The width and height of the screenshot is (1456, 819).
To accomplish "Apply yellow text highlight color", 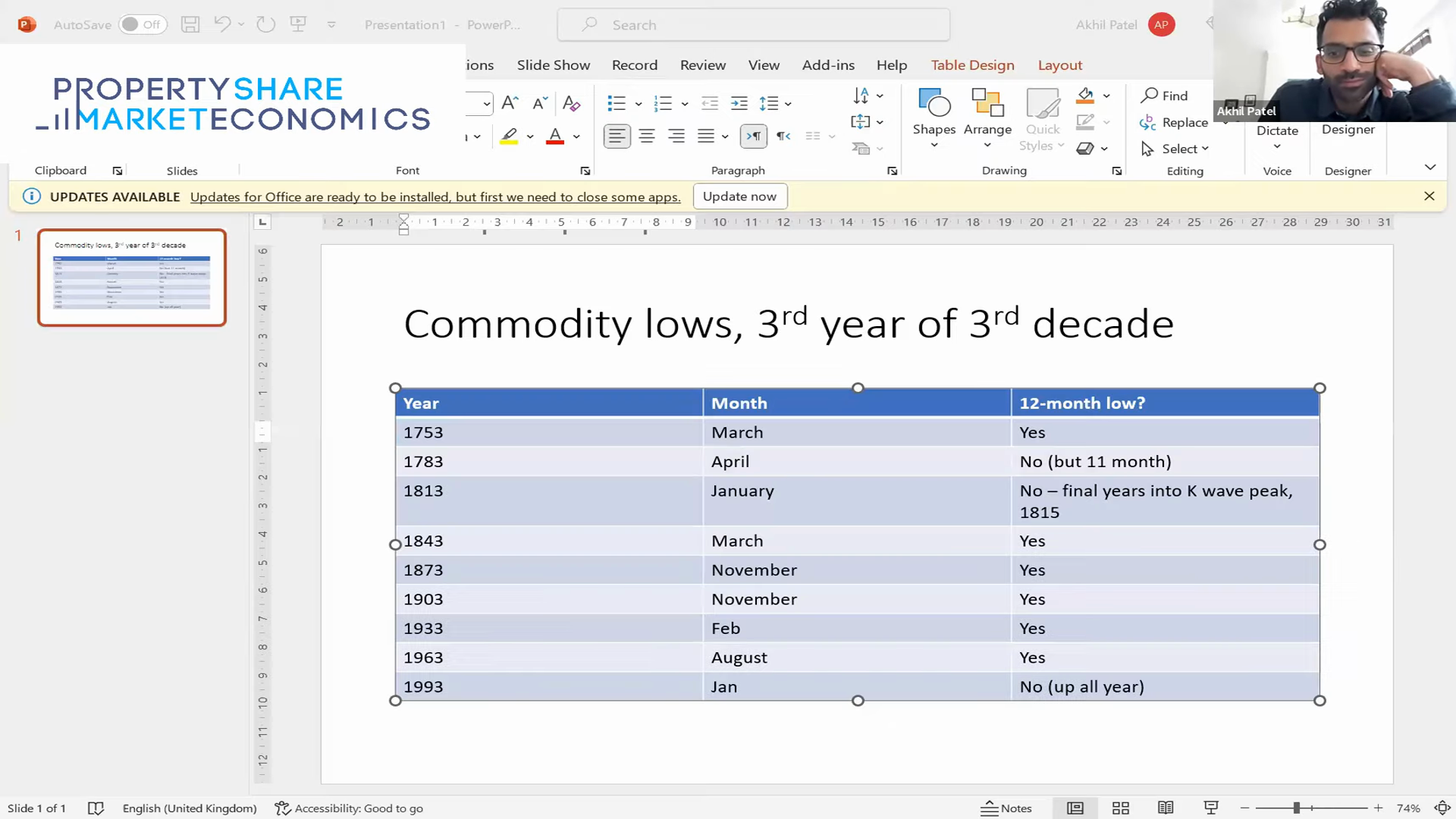I will [509, 136].
